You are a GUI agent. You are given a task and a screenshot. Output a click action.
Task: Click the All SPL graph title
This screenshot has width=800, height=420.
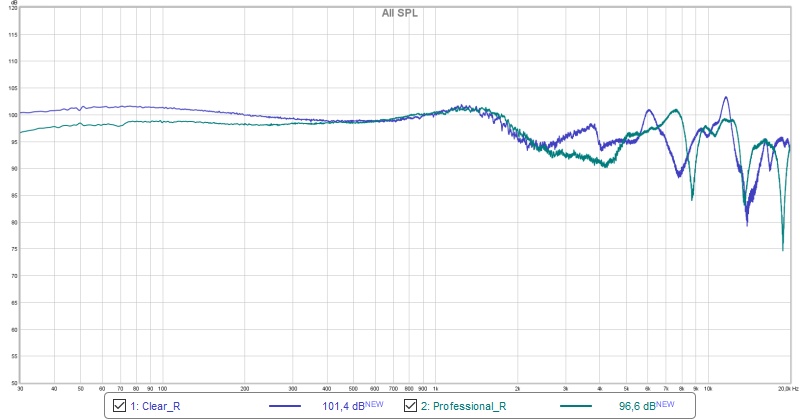pyautogui.click(x=400, y=13)
